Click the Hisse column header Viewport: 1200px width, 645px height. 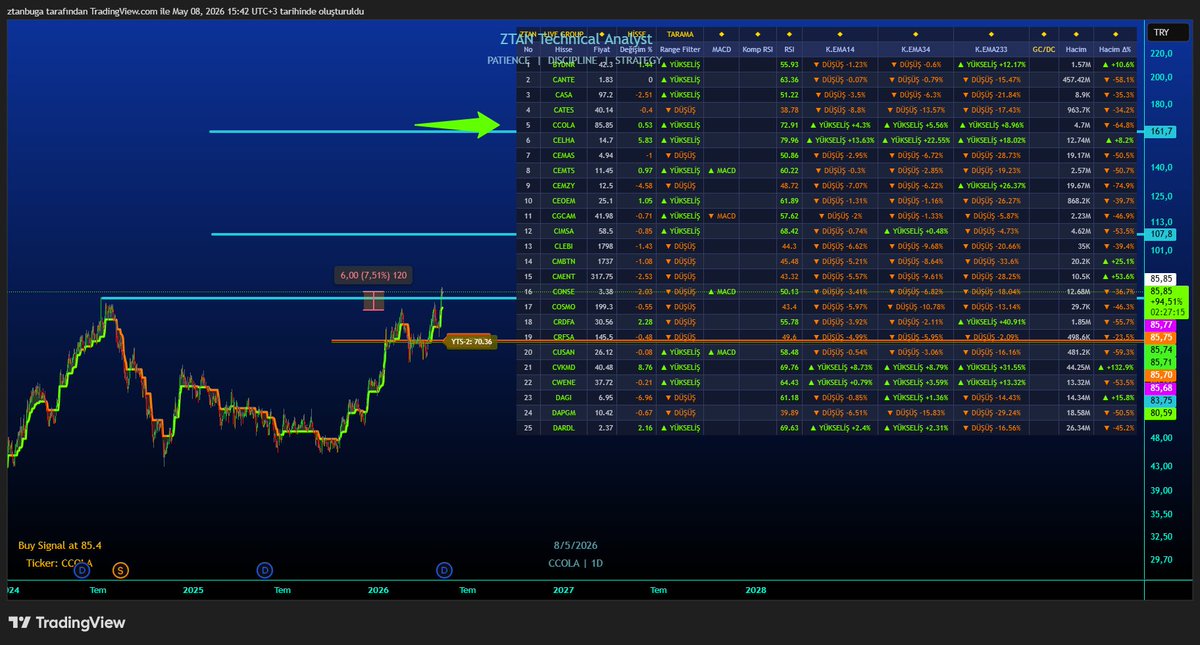(x=564, y=48)
